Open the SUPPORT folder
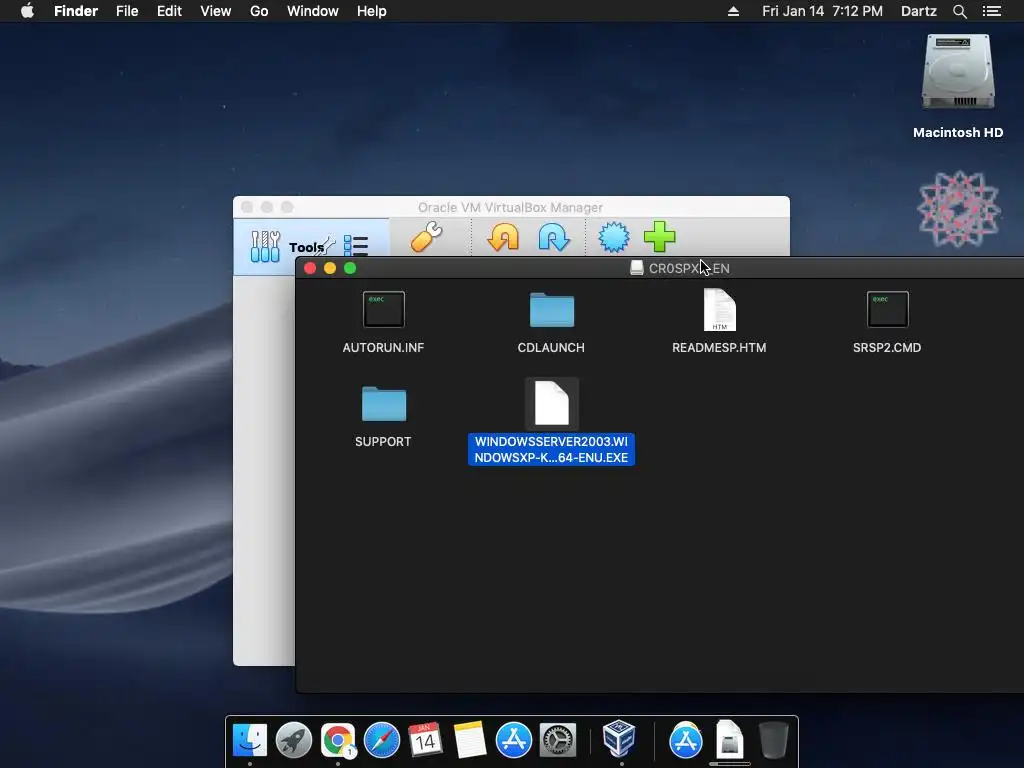 pyautogui.click(x=383, y=404)
